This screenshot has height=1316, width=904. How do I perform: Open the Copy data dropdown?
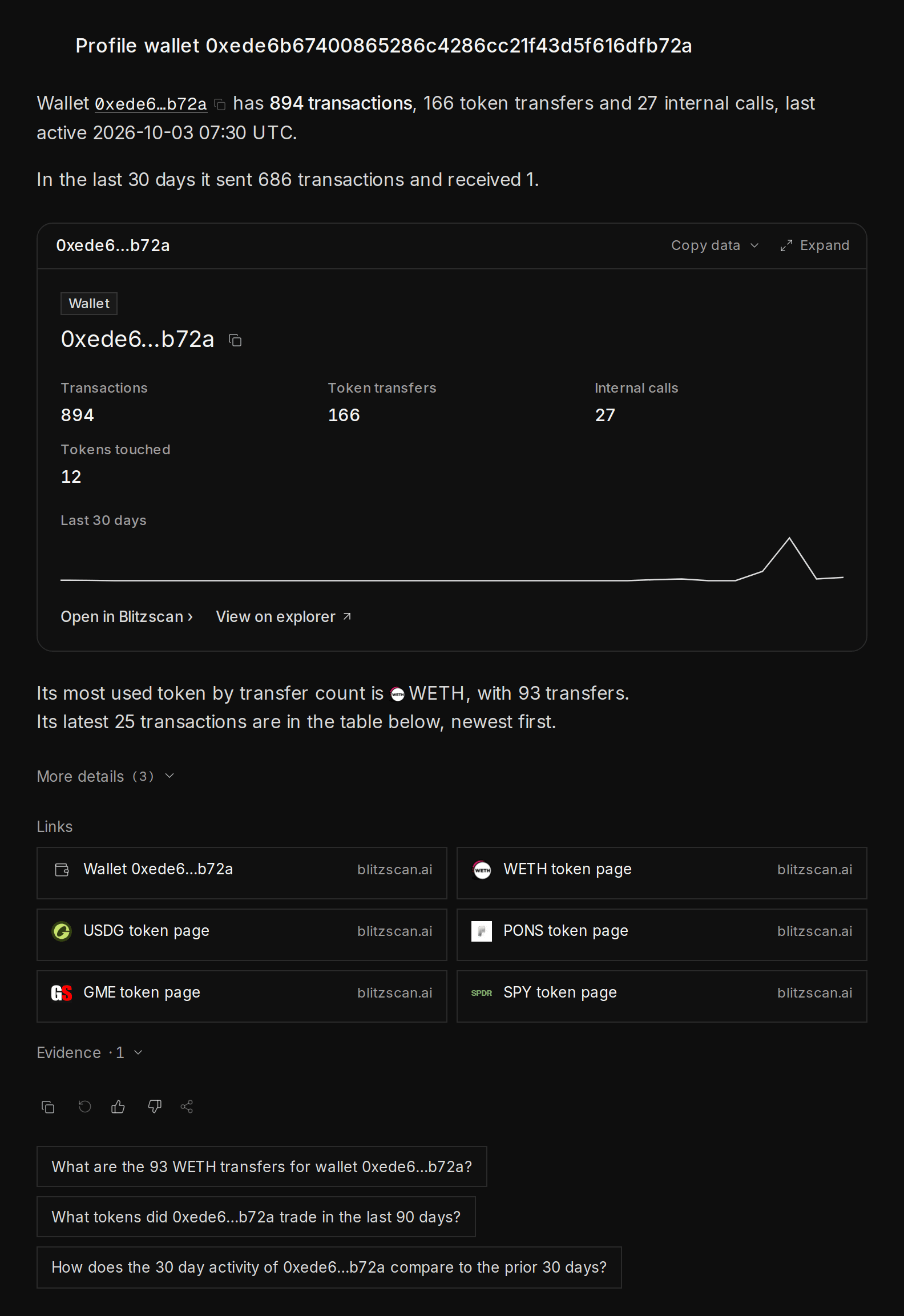tap(715, 245)
